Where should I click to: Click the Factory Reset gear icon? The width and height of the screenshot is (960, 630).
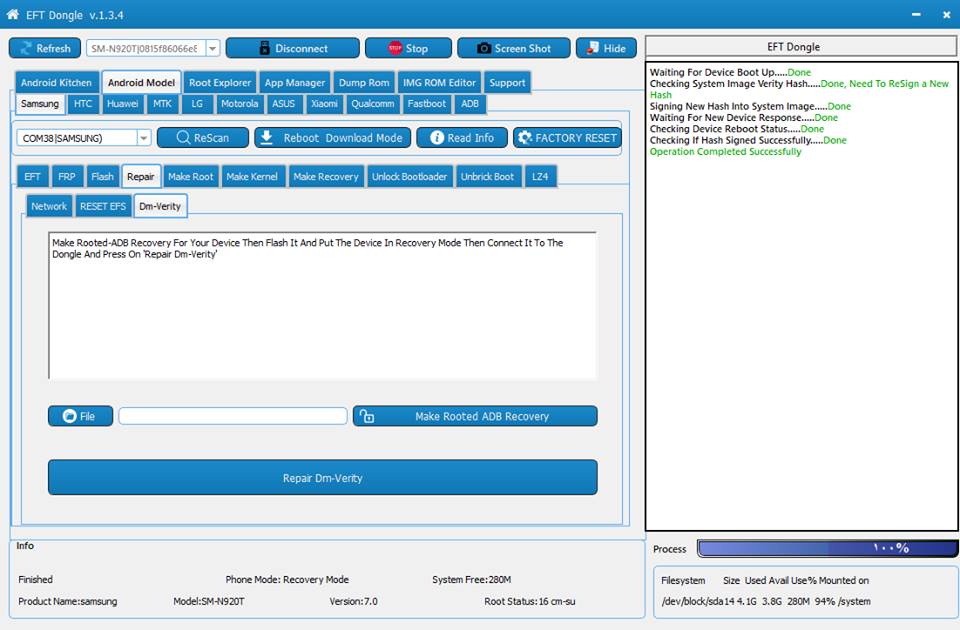pos(525,138)
